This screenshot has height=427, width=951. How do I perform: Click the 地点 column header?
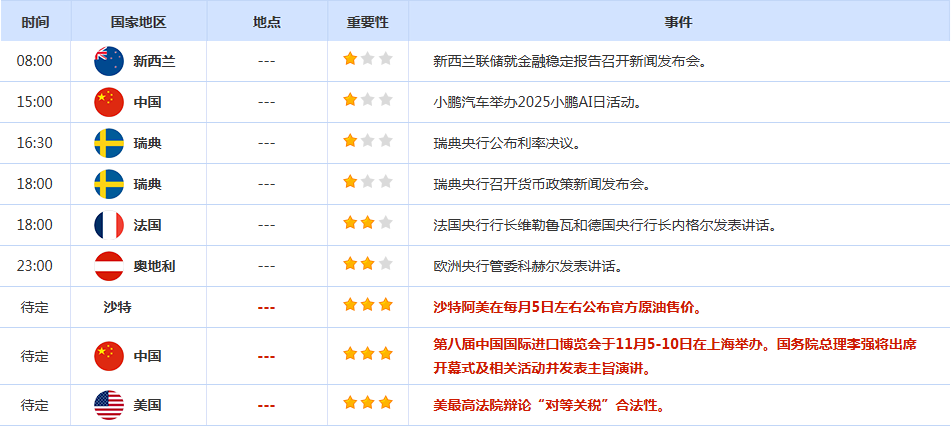click(x=266, y=21)
